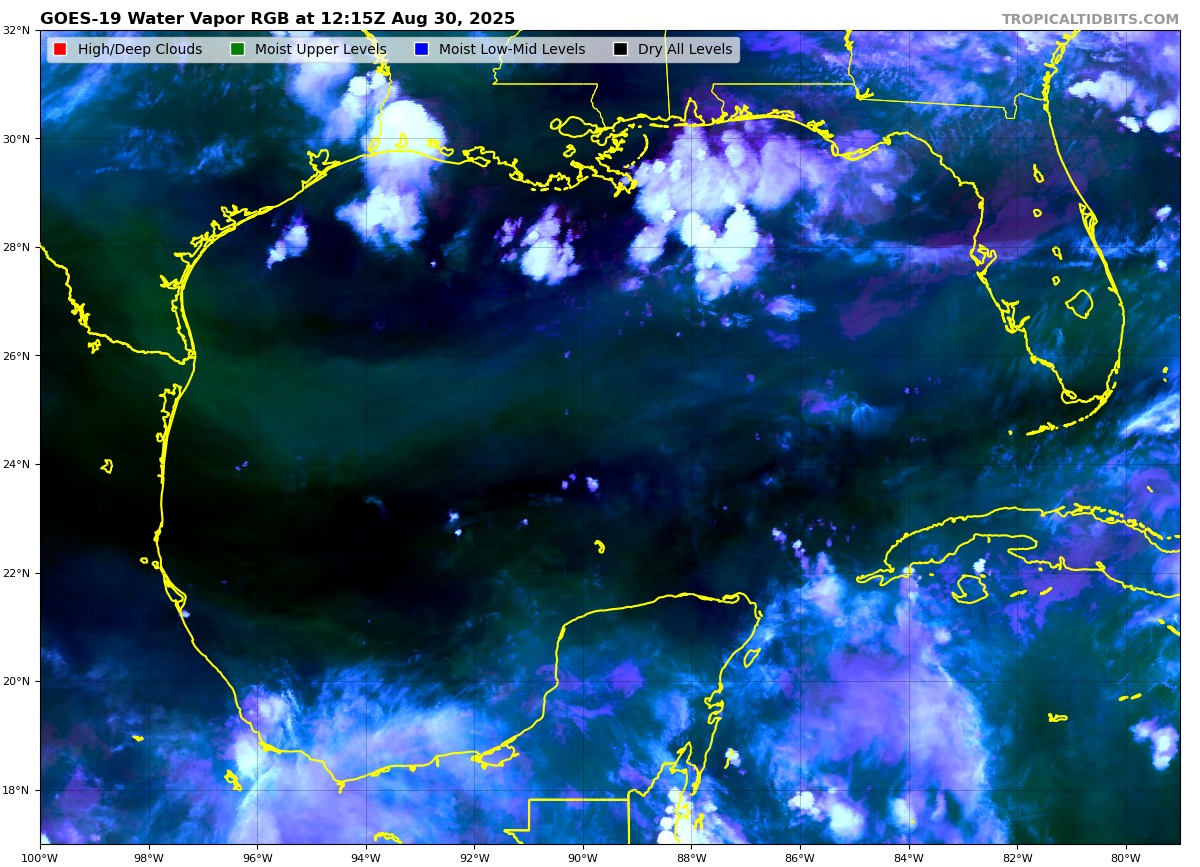Image resolution: width=1200 pixels, height=867 pixels.
Task: Click the 24°N latitude axis label
Action: point(20,464)
